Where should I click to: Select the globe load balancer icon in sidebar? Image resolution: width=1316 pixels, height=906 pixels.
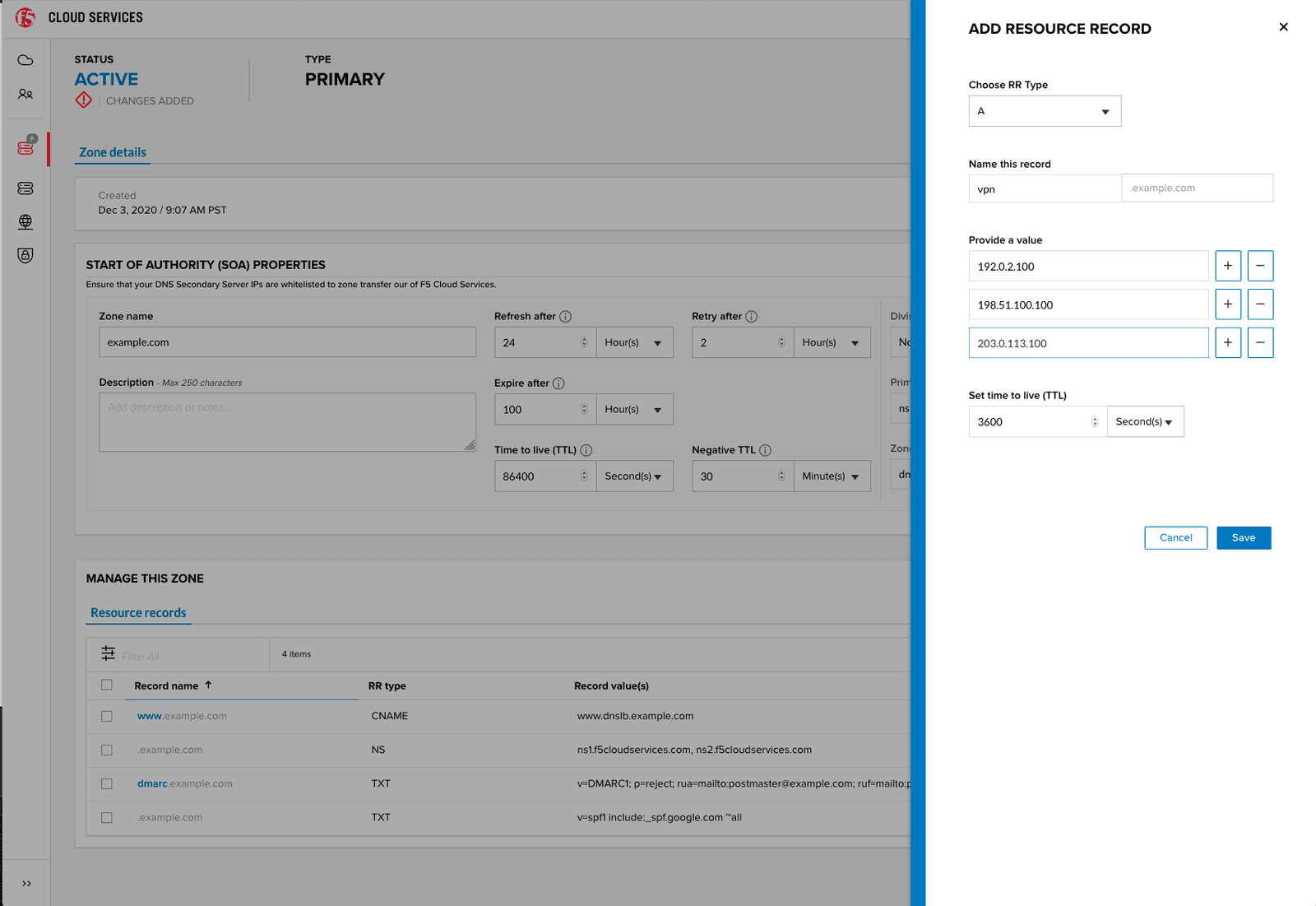[25, 221]
